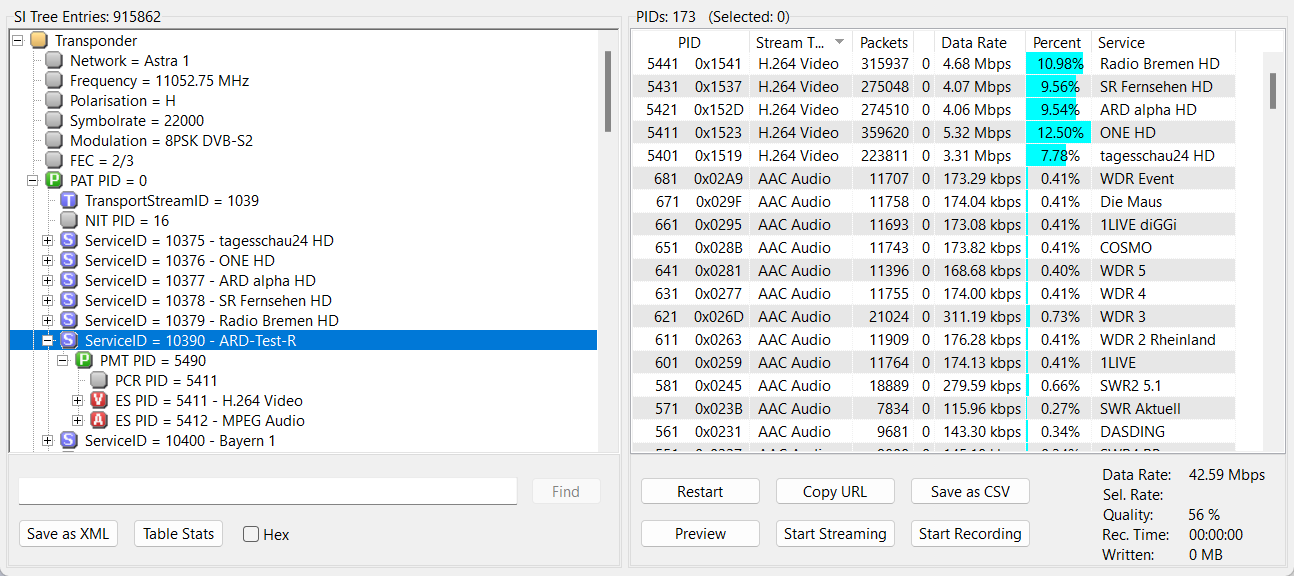Click the PCR PID 5411 gray icon
This screenshot has height=576, width=1294.
click(x=99, y=381)
